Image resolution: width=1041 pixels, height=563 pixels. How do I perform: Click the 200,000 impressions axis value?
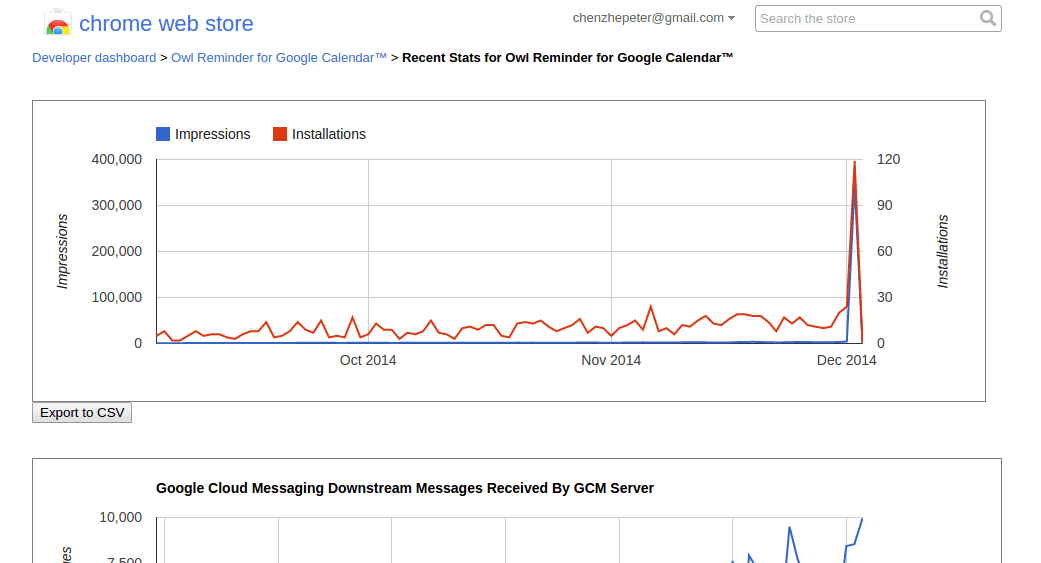(x=117, y=251)
